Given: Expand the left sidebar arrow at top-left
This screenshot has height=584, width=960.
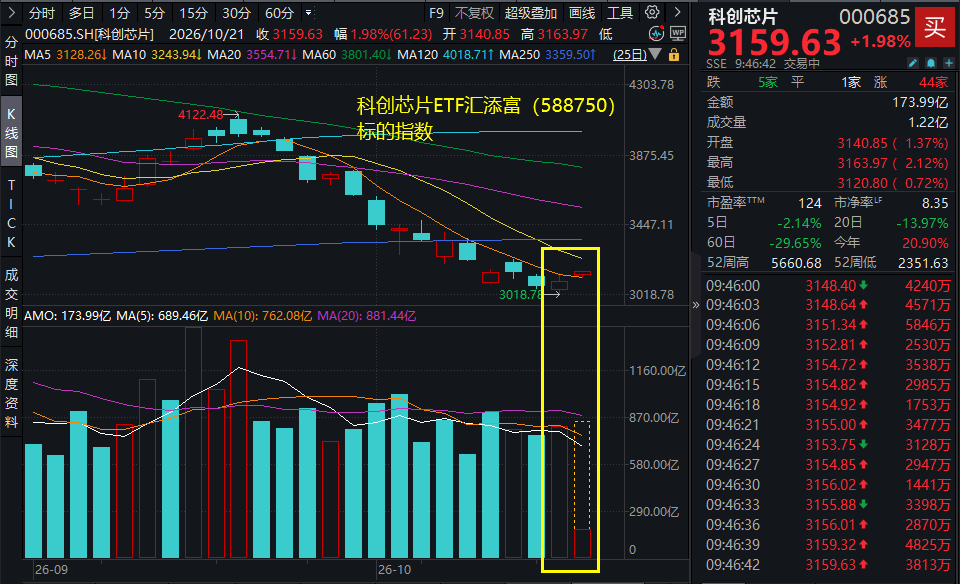Looking at the screenshot, I should pos(12,12).
